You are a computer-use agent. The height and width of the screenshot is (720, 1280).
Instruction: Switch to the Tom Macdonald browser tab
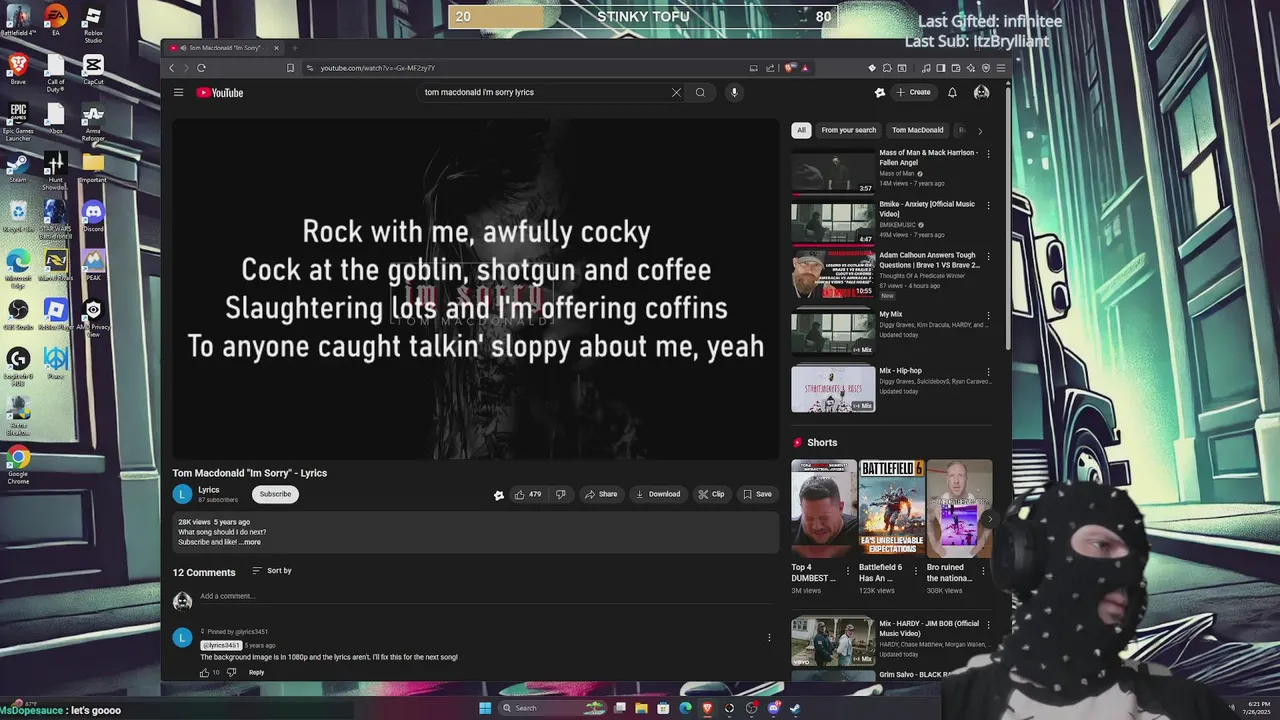[224, 48]
